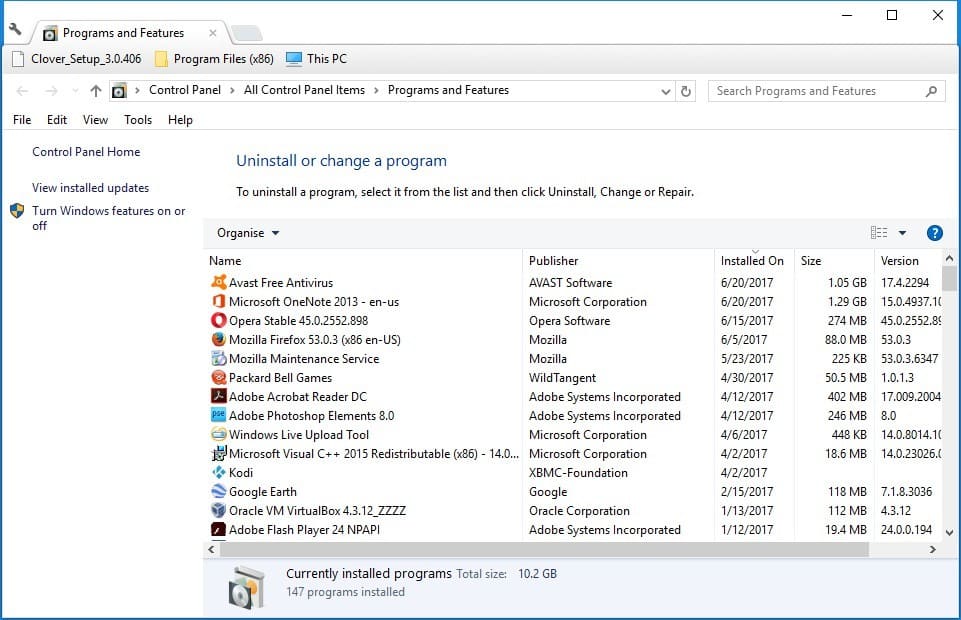Click All Control Panel Items breadcrumb
This screenshot has width=961, height=620.
coord(304,90)
